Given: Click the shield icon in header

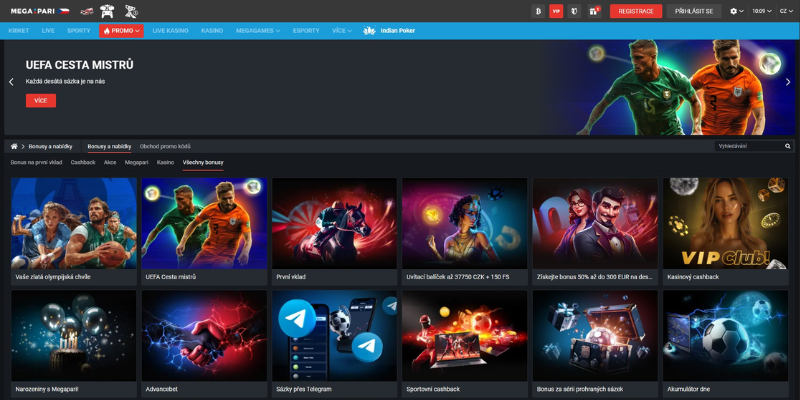Looking at the screenshot, I should [x=574, y=11].
